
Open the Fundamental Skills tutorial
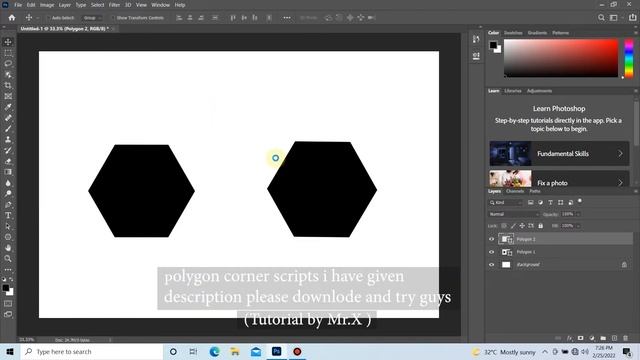pos(559,153)
